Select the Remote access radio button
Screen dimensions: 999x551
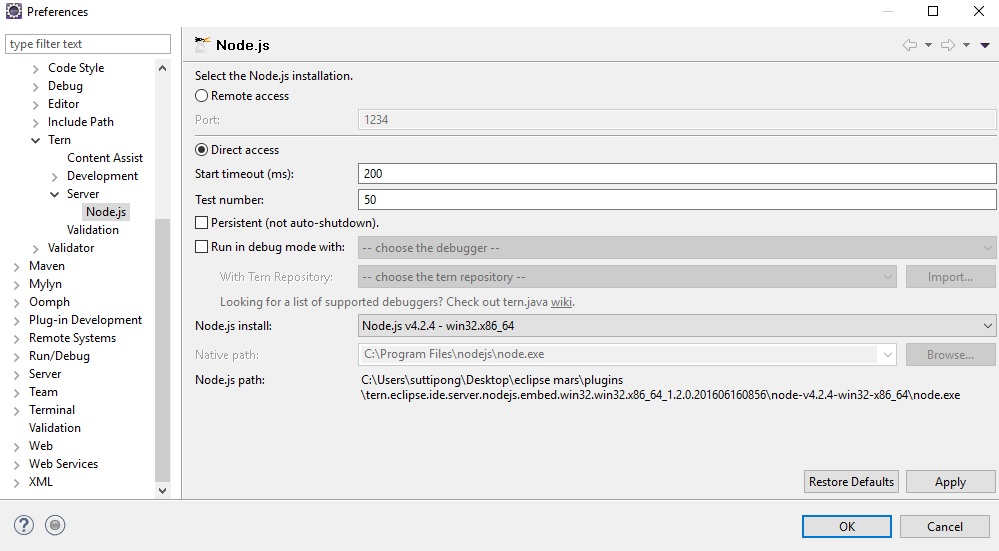click(201, 96)
